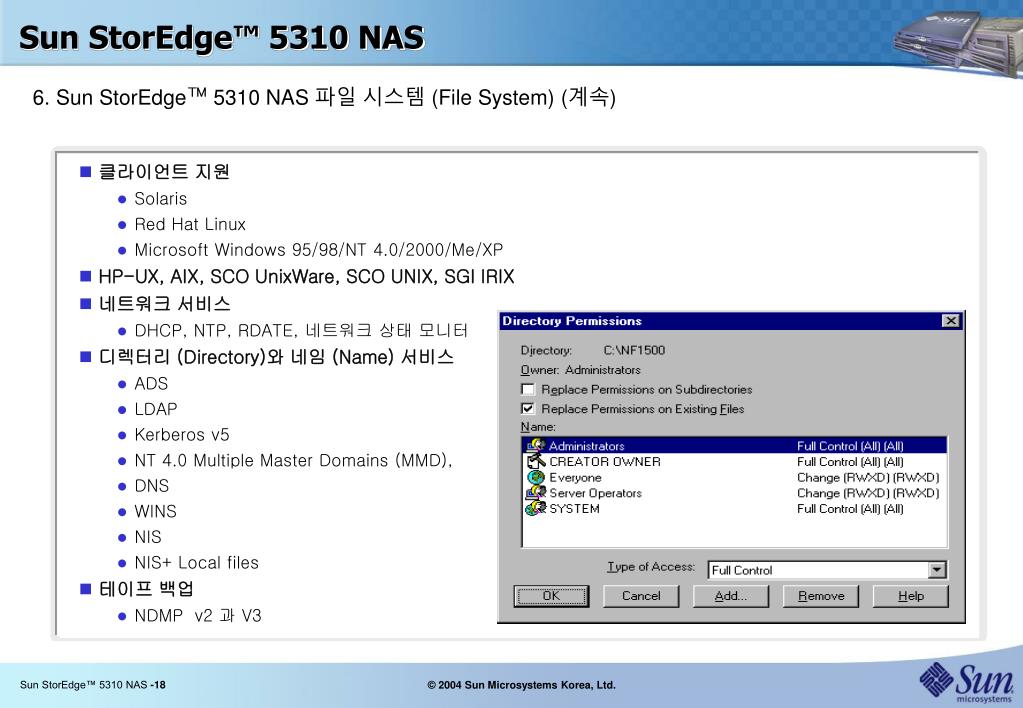Select the CREATOR OWNER entry name

point(605,461)
